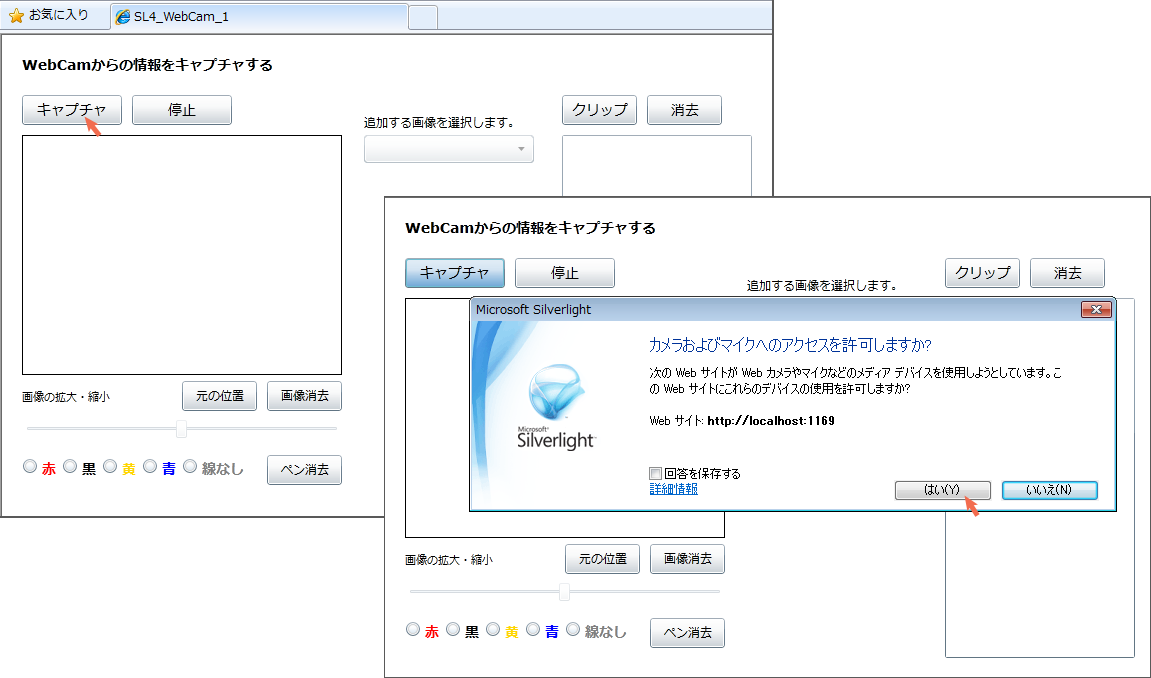This screenshot has width=1151, height=678.
Task: Click the http://localhost:1169 web site text
Action: click(771, 421)
